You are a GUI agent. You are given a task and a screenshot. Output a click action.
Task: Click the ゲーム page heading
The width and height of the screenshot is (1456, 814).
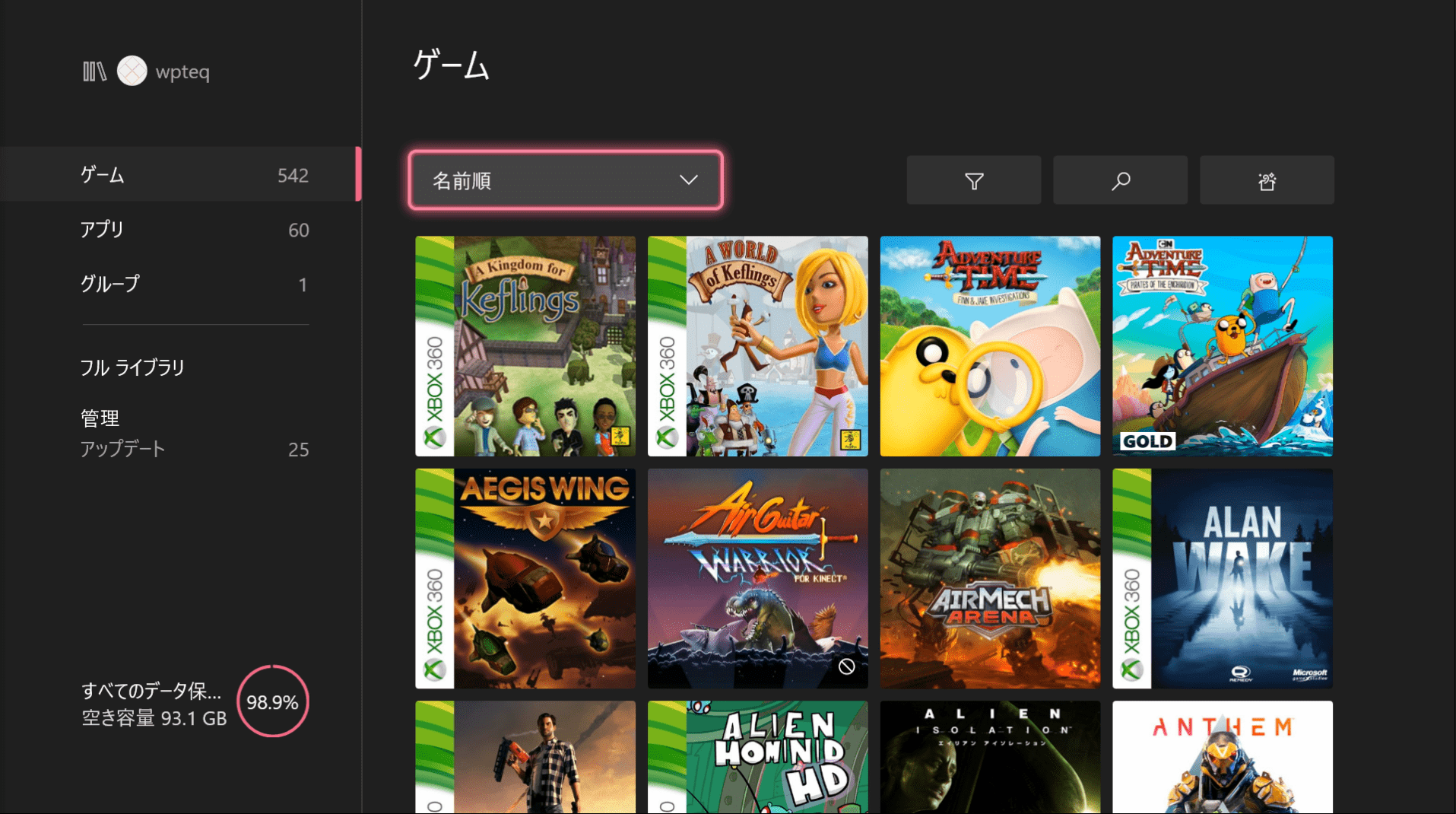[452, 65]
